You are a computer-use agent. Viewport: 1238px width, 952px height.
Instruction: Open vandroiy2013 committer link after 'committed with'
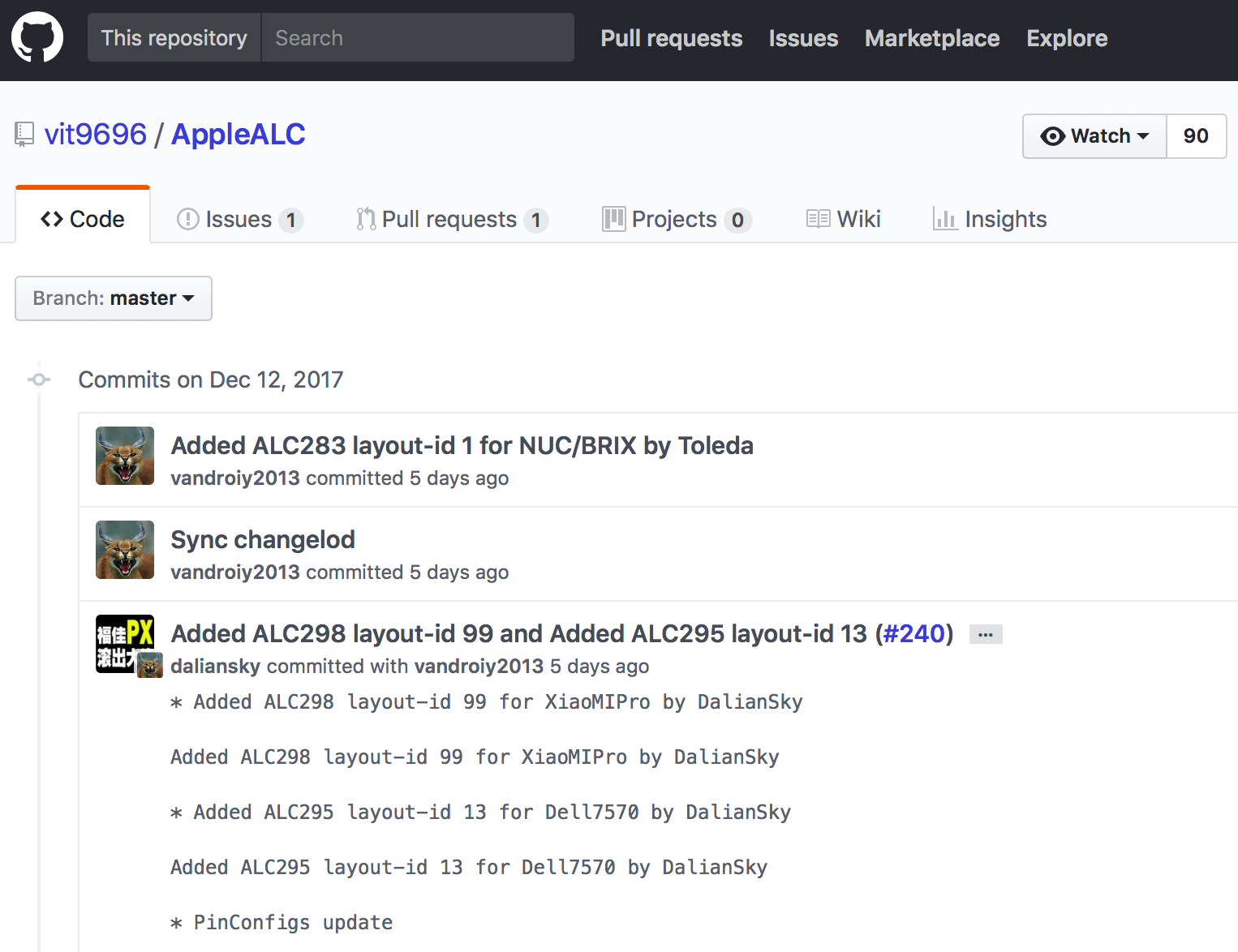(x=479, y=667)
